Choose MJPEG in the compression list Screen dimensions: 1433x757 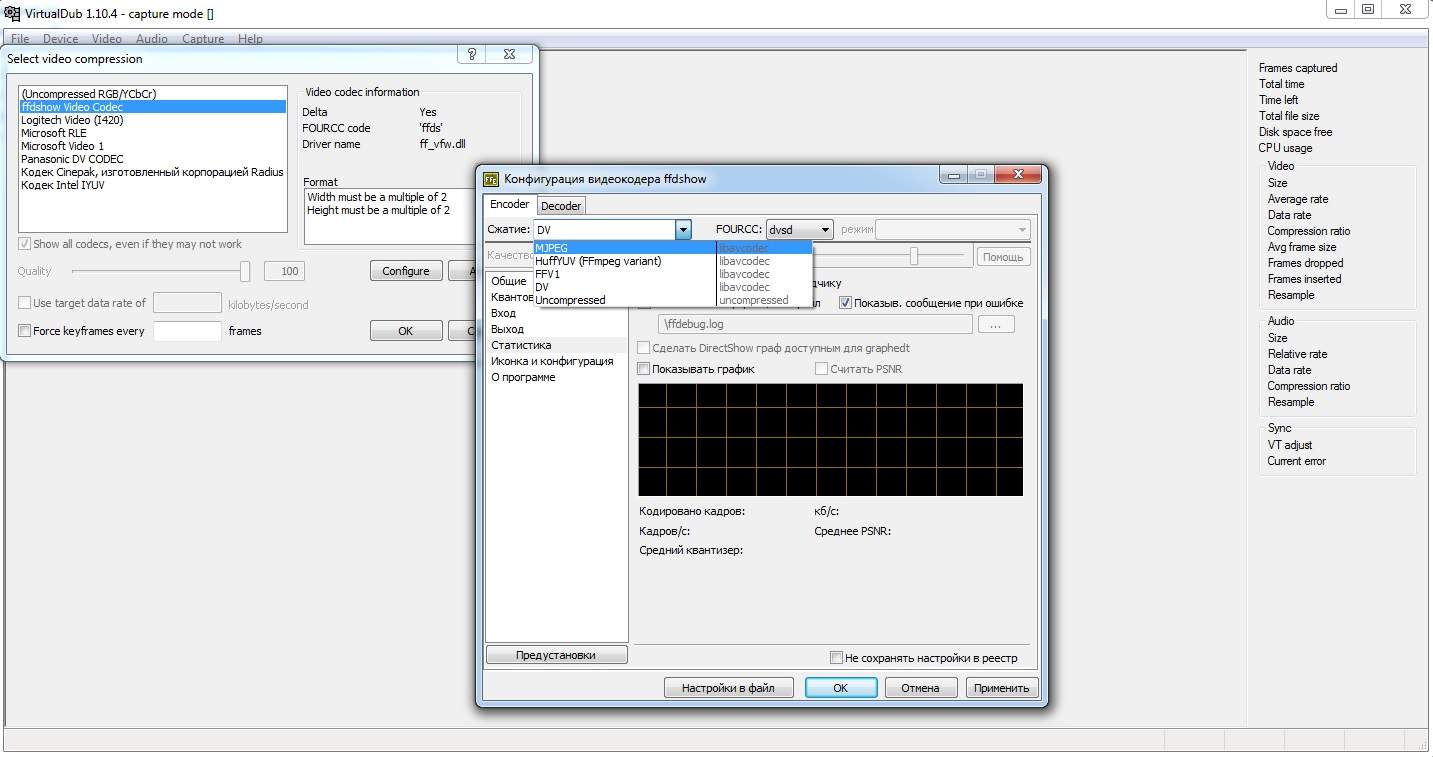(625, 248)
